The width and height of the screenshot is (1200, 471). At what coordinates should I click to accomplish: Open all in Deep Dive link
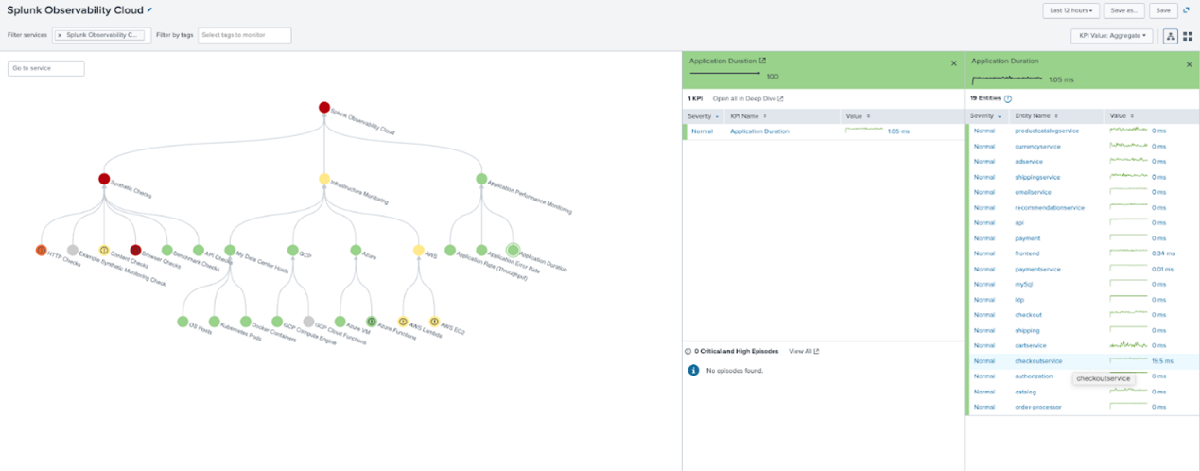point(748,99)
